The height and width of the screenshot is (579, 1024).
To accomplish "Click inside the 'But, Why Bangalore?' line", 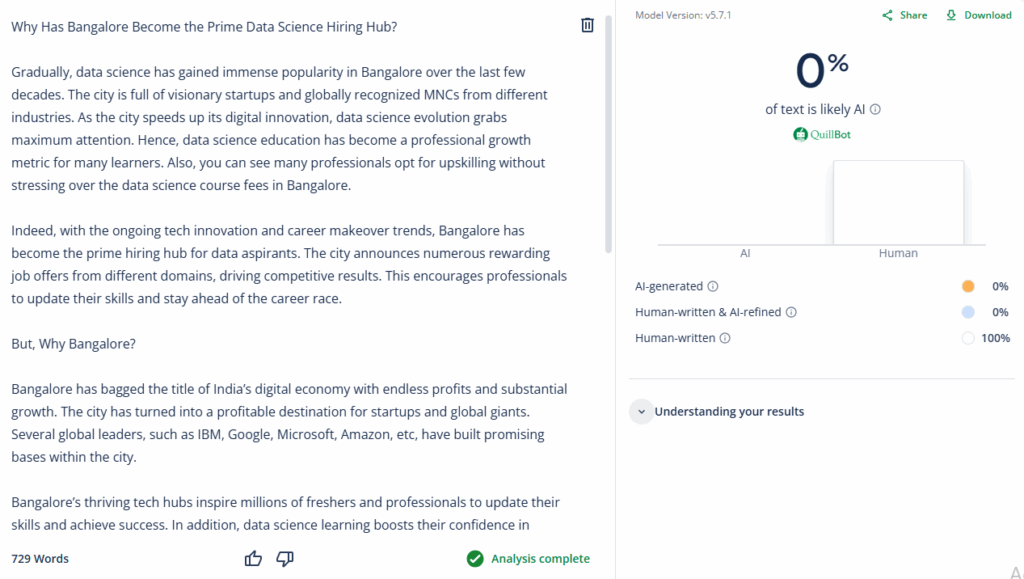I will tap(73, 344).
